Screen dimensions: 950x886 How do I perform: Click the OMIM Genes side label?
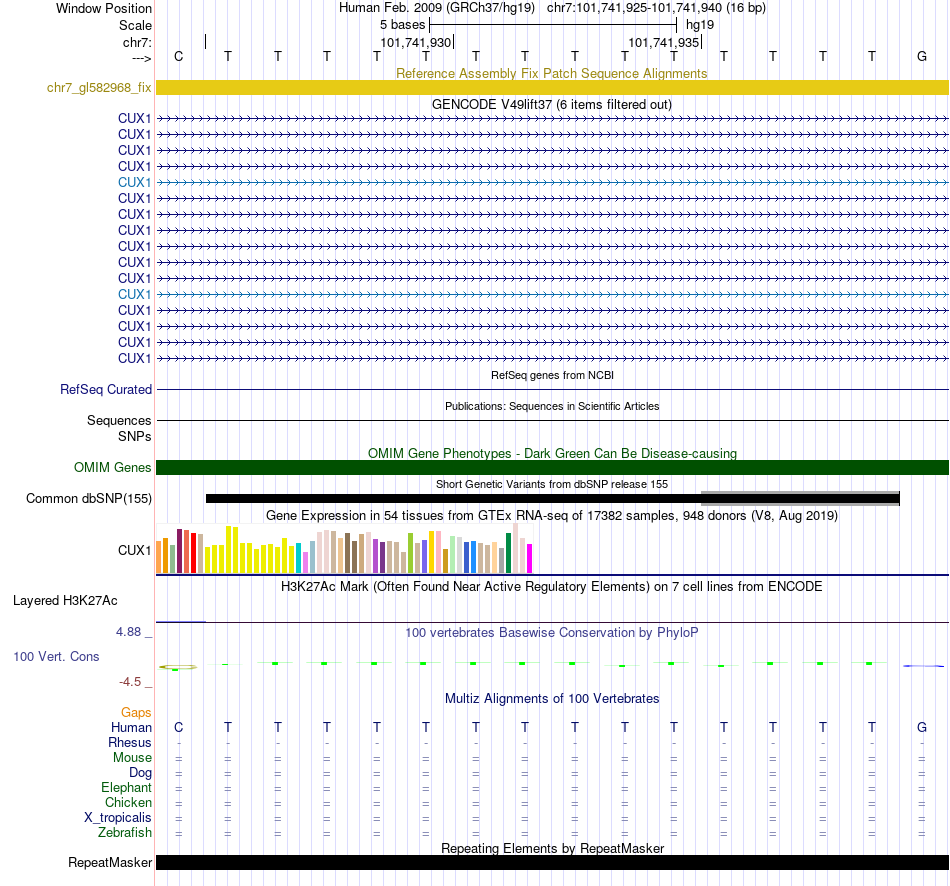coord(112,467)
